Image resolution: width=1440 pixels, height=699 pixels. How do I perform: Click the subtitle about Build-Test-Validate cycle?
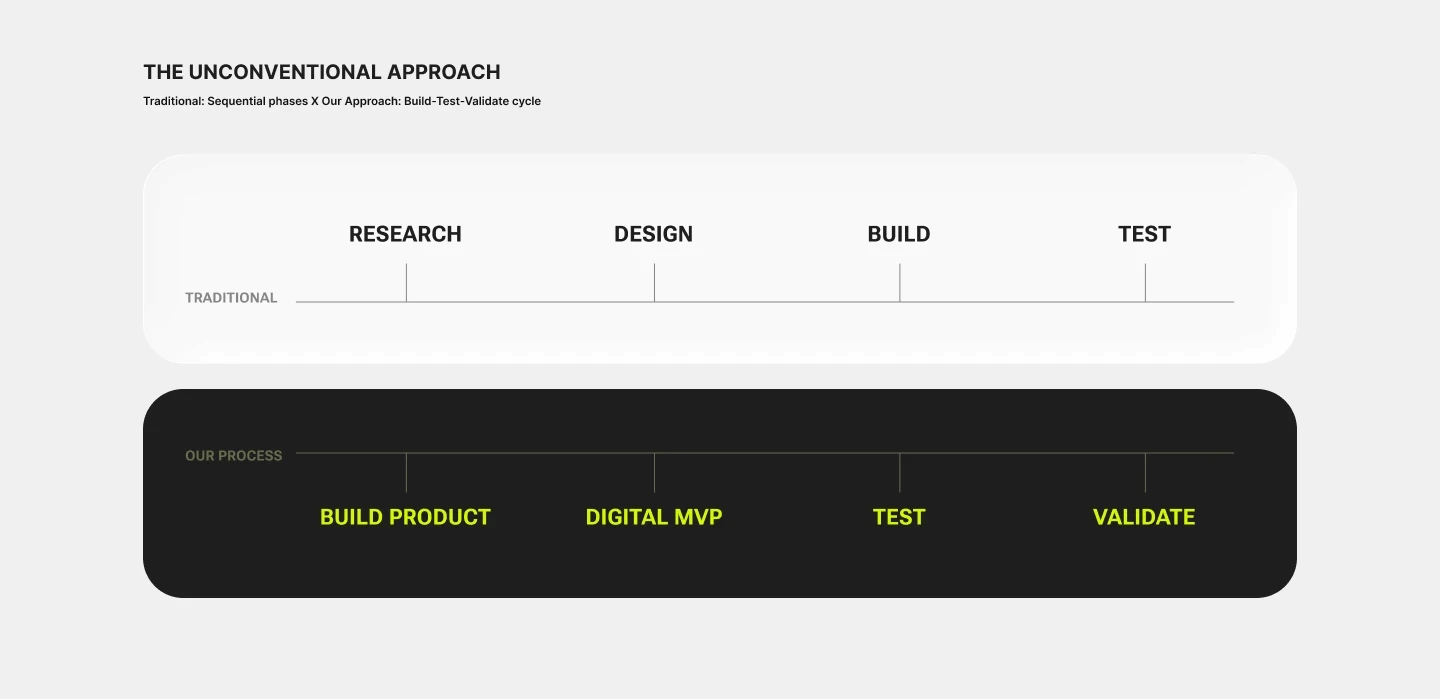point(342,101)
